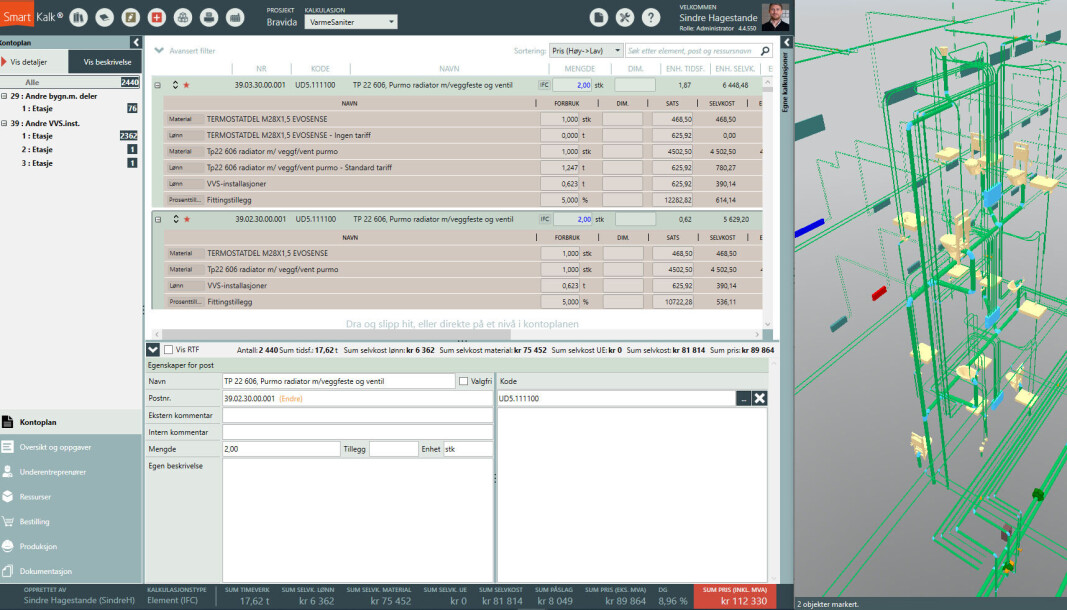Viewport: 1067px width, 610px height.
Task: Open the wrench and screwdriver settings icon
Action: pyautogui.click(x=625, y=17)
